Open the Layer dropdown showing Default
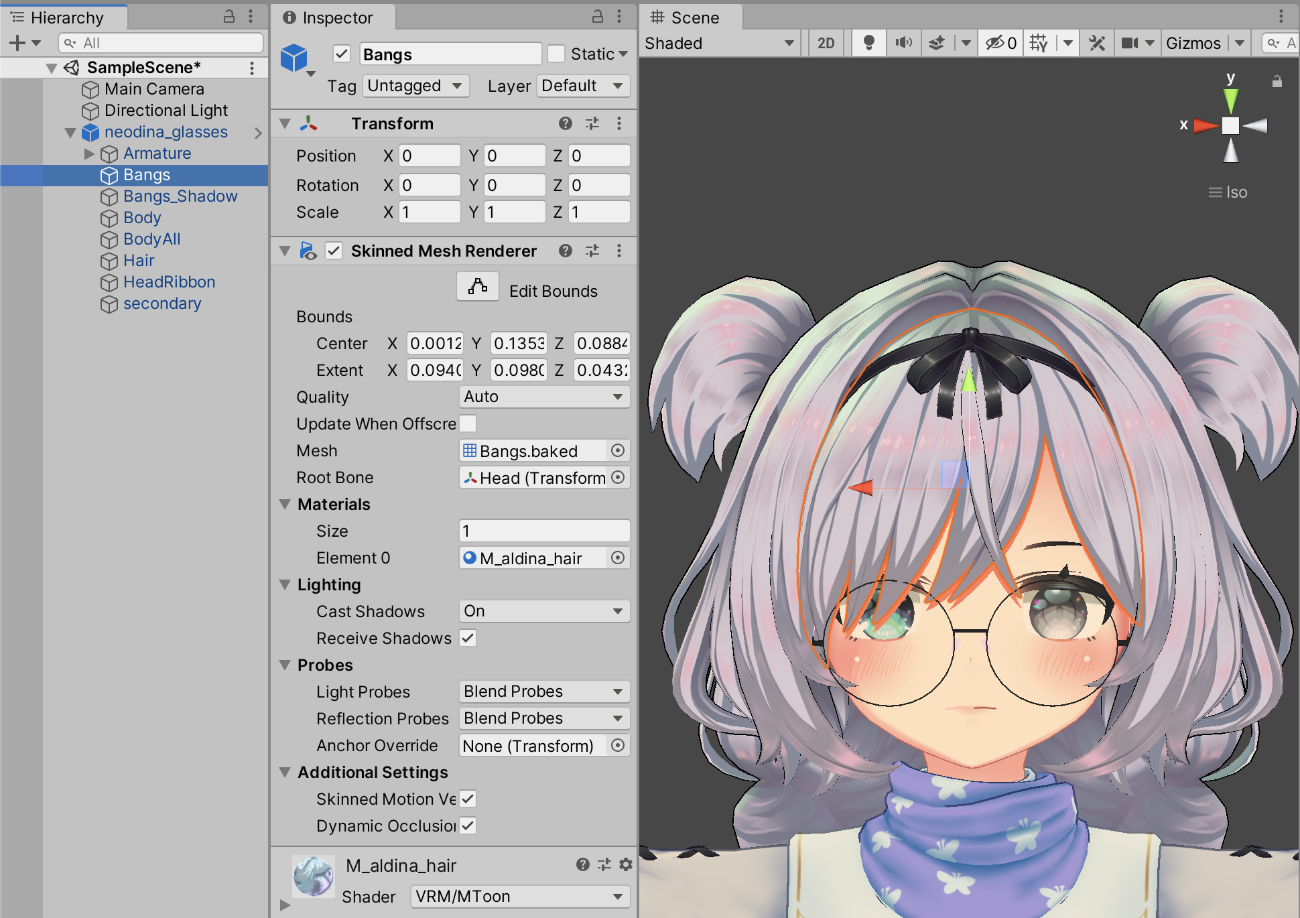 [x=584, y=86]
